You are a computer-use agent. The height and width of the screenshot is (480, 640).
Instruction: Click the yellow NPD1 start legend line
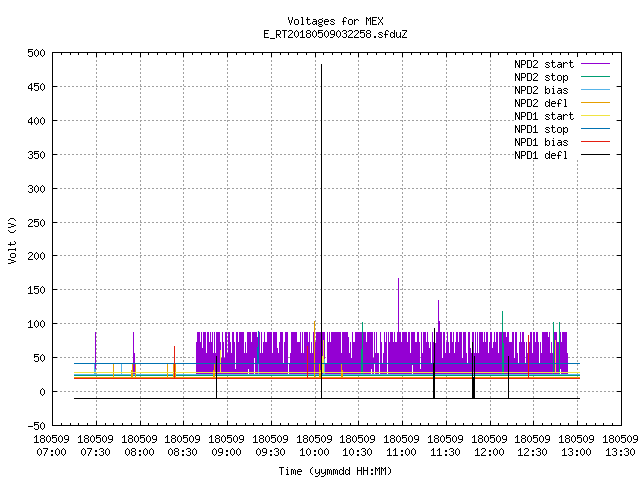[x=596, y=116]
